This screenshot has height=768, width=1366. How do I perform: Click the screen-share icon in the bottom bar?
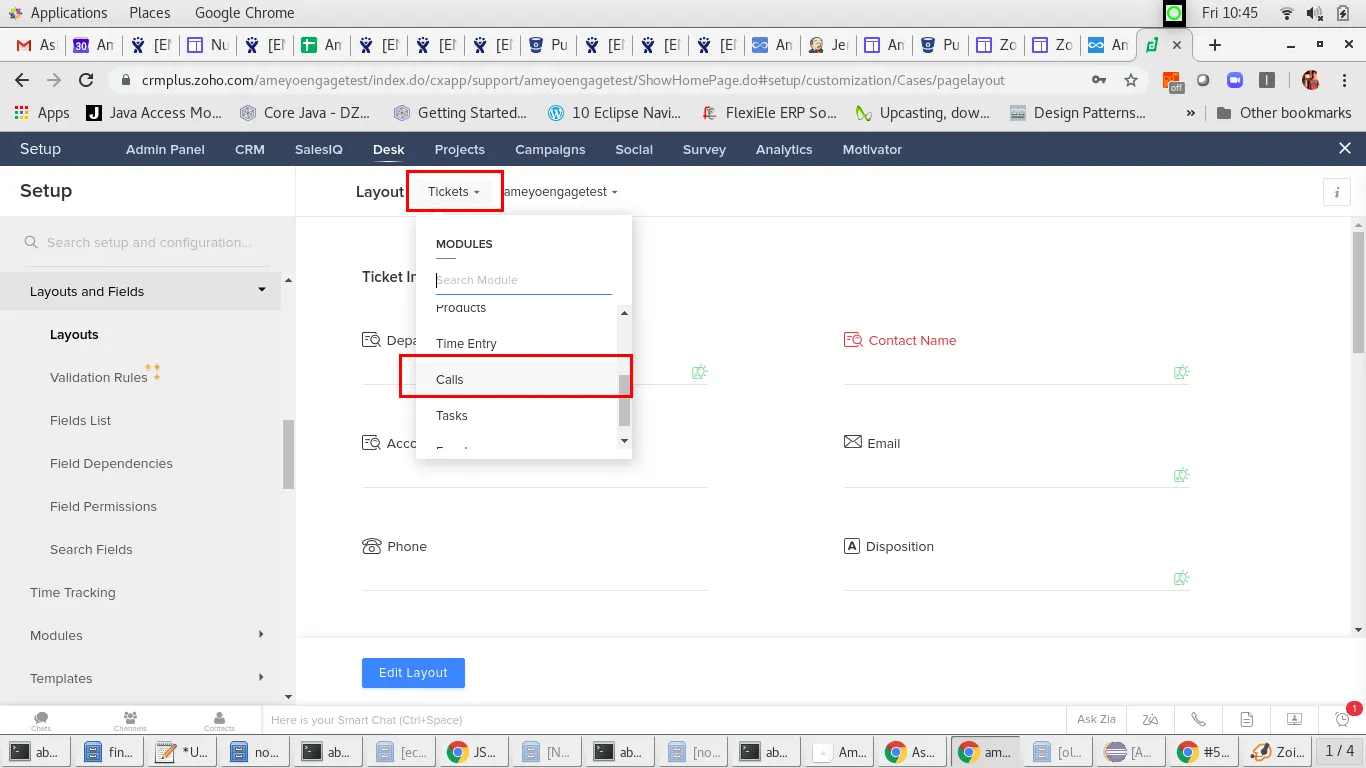(x=1293, y=719)
